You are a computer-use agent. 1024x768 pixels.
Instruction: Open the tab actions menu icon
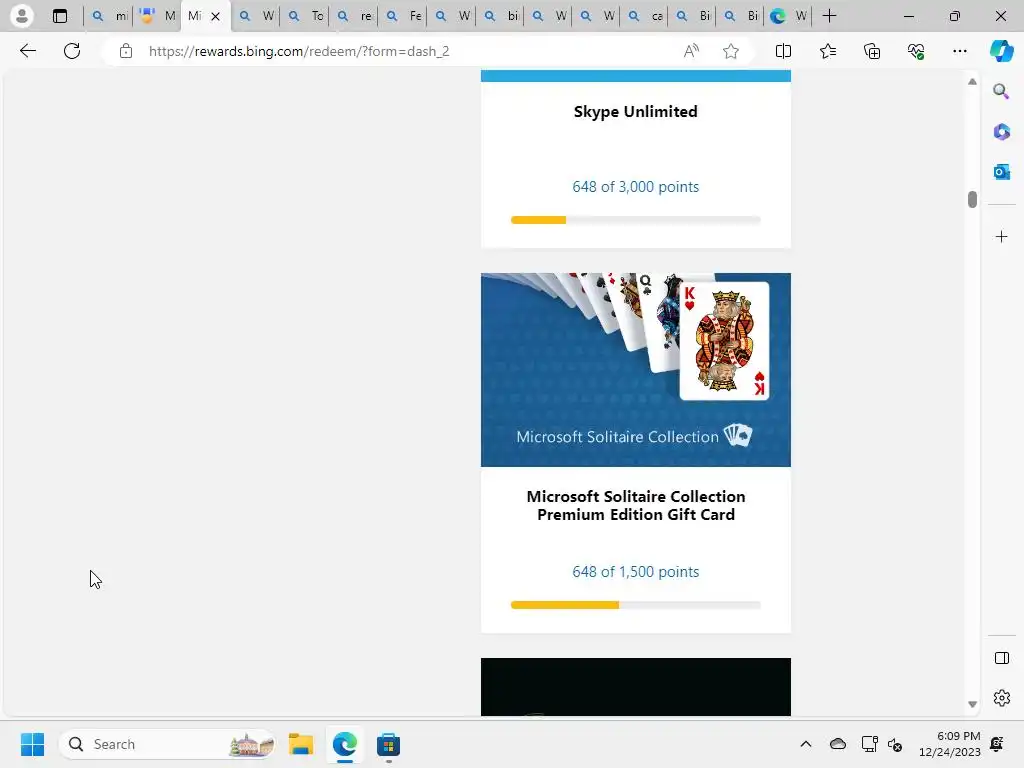pyautogui.click(x=59, y=16)
